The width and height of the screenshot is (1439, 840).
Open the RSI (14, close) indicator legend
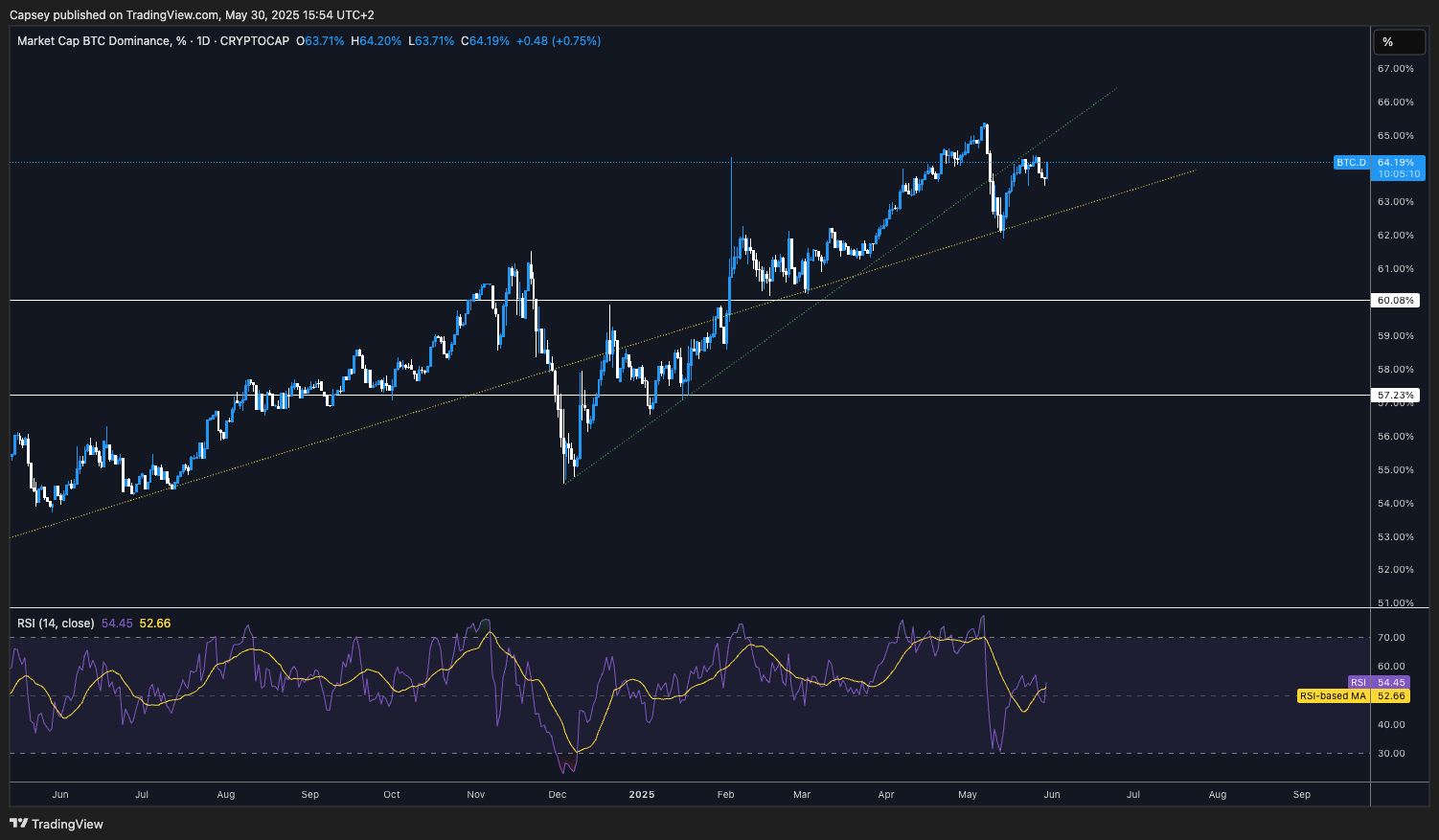(56, 624)
